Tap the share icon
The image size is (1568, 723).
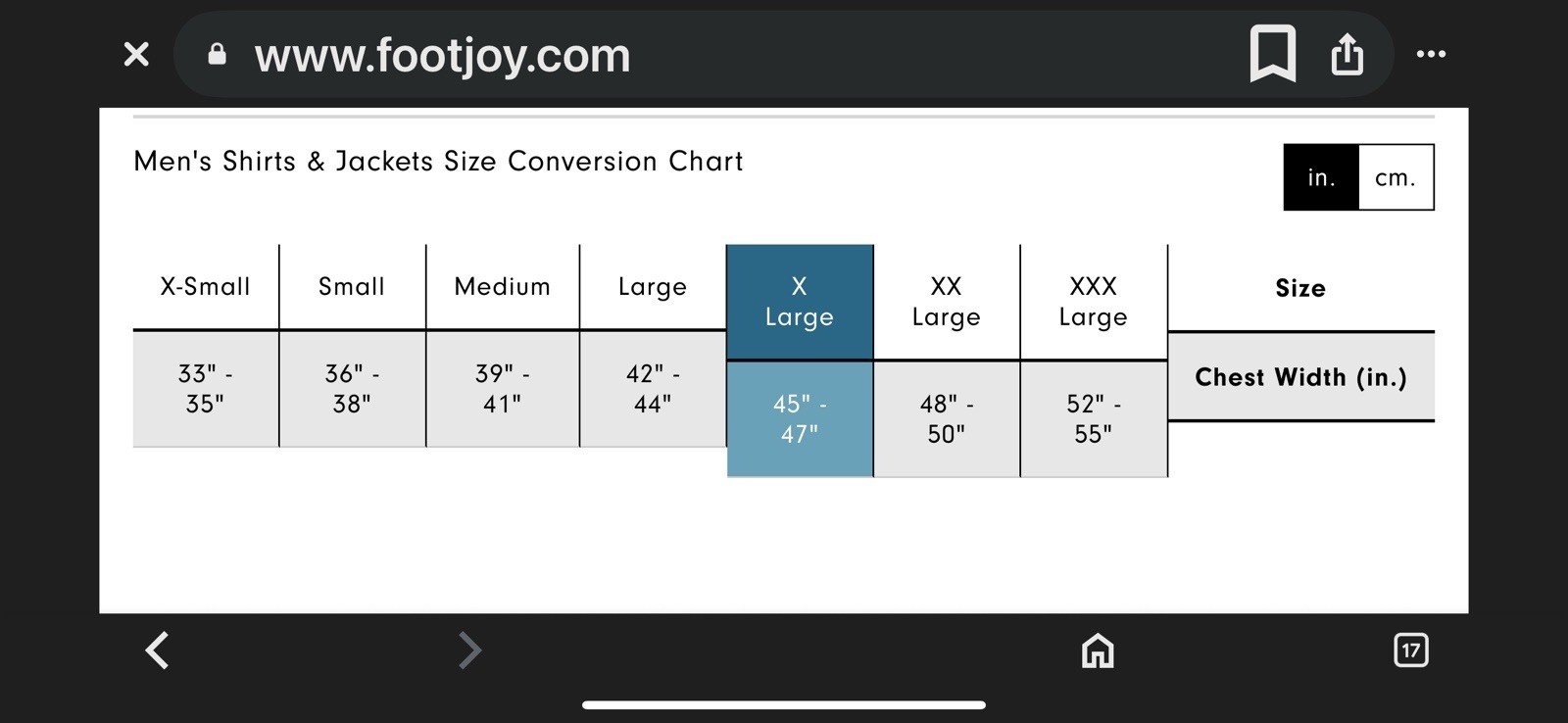[x=1347, y=54]
